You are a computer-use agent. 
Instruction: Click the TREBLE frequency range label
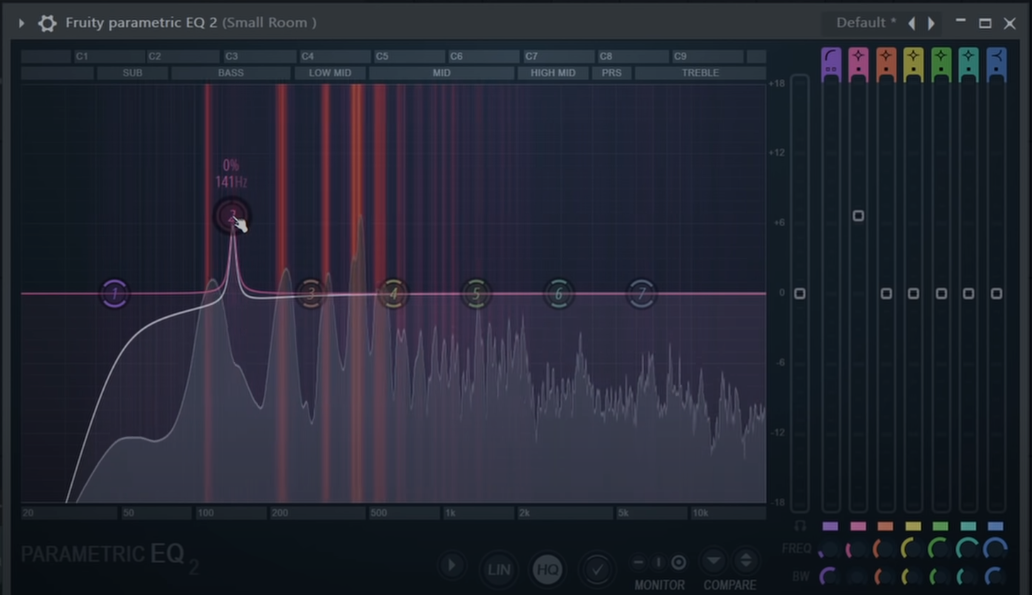(x=700, y=73)
